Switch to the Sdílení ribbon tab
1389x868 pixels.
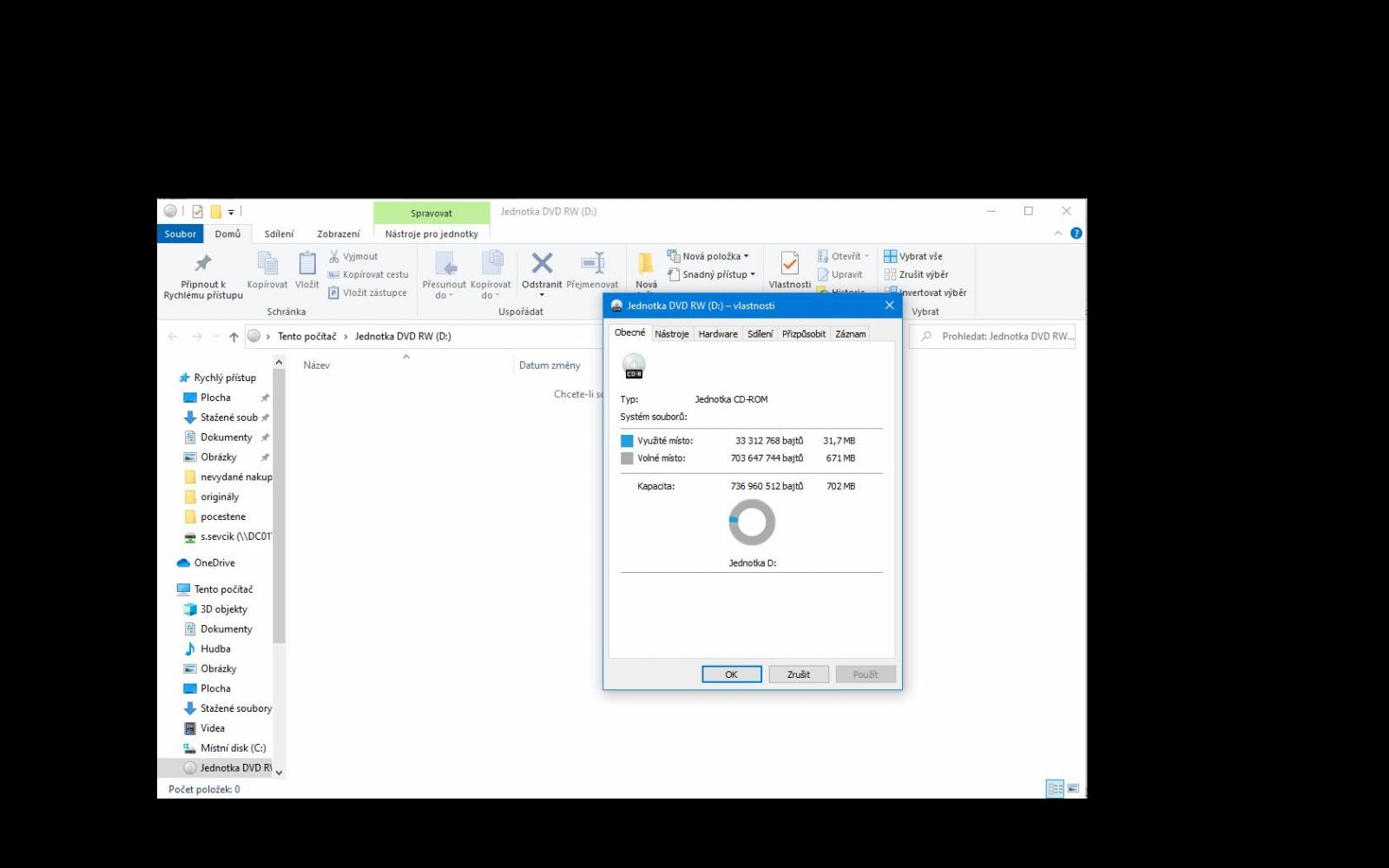(280, 233)
